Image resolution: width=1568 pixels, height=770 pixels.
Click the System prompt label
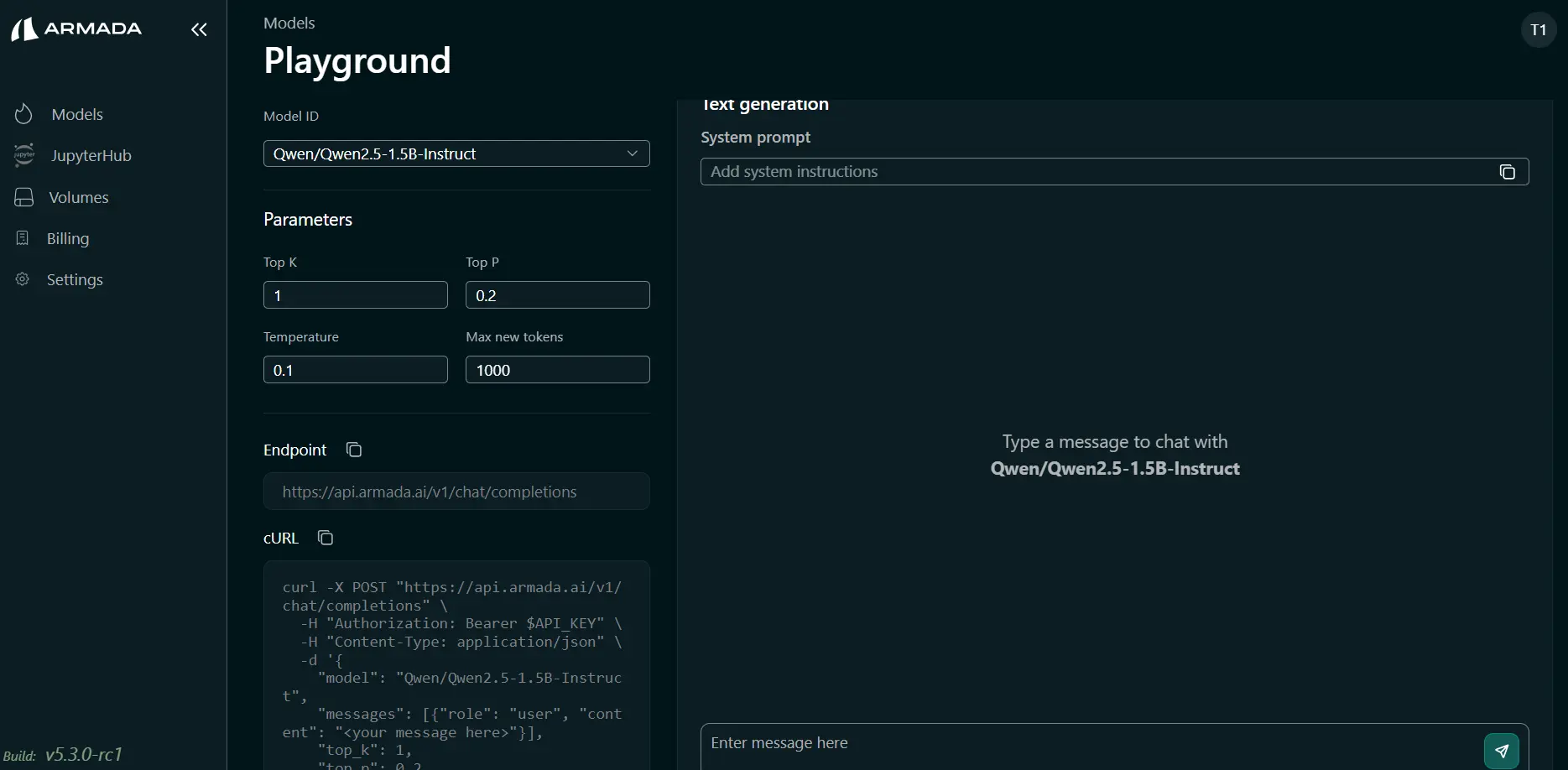756,137
